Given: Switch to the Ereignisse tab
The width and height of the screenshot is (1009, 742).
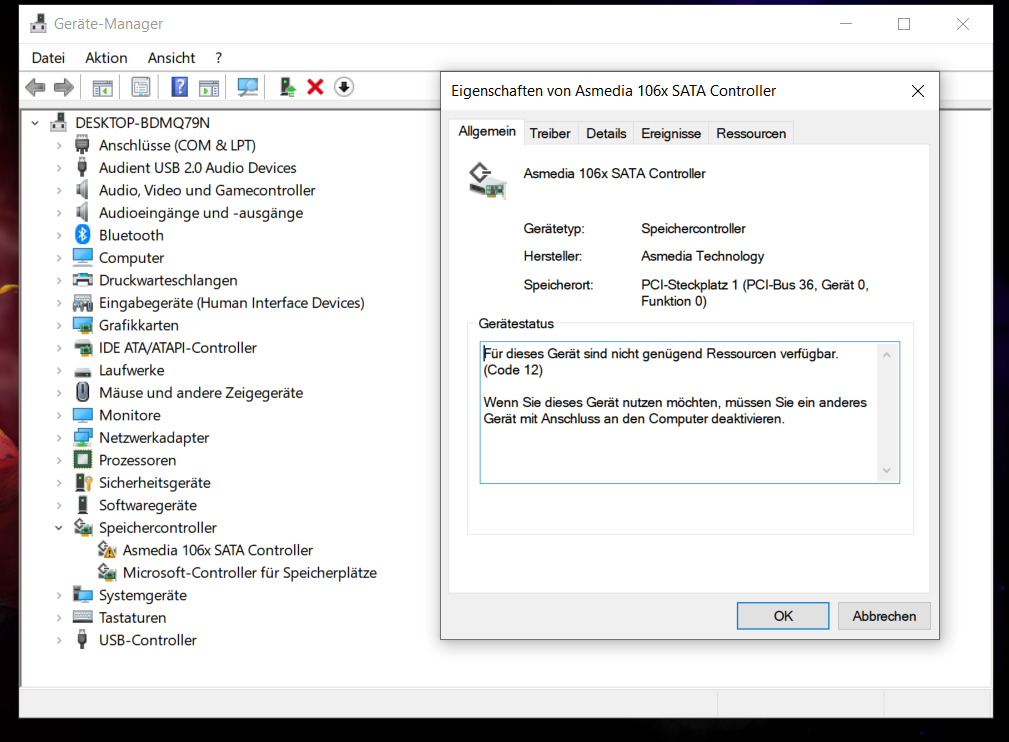Looking at the screenshot, I should pyautogui.click(x=671, y=133).
